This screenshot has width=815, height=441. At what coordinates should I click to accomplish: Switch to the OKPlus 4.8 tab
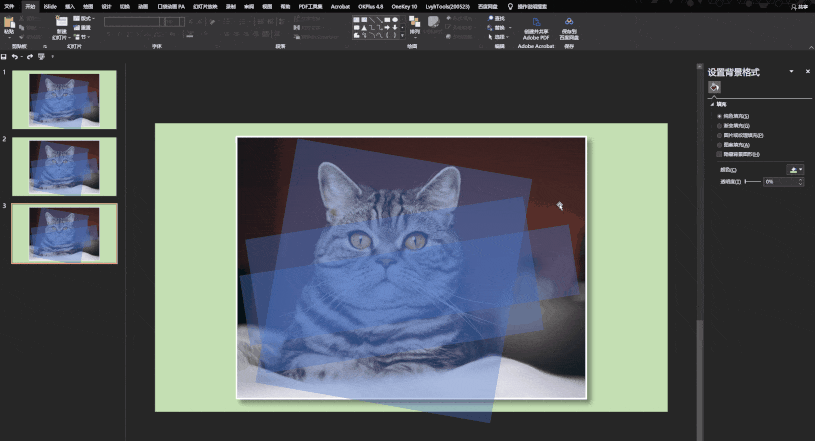(x=371, y=7)
